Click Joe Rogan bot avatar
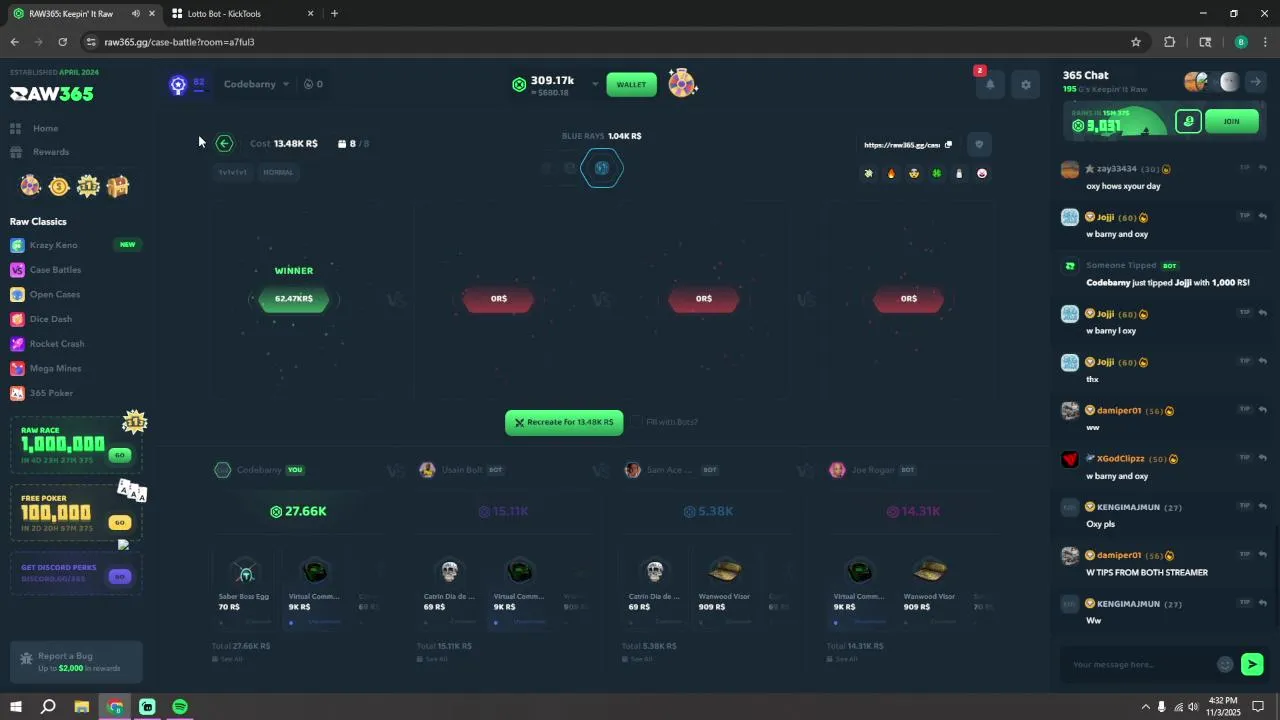Image resolution: width=1280 pixels, height=720 pixels. click(x=837, y=470)
